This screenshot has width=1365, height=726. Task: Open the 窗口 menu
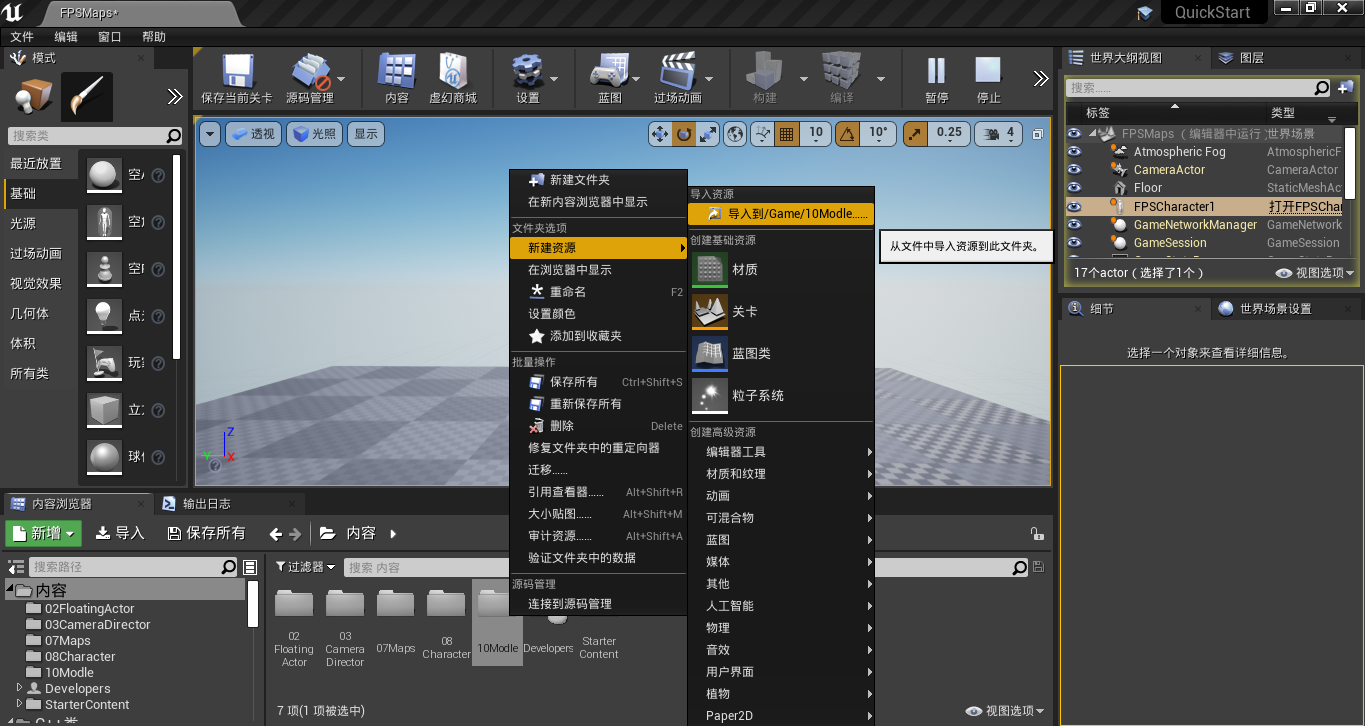click(x=108, y=36)
